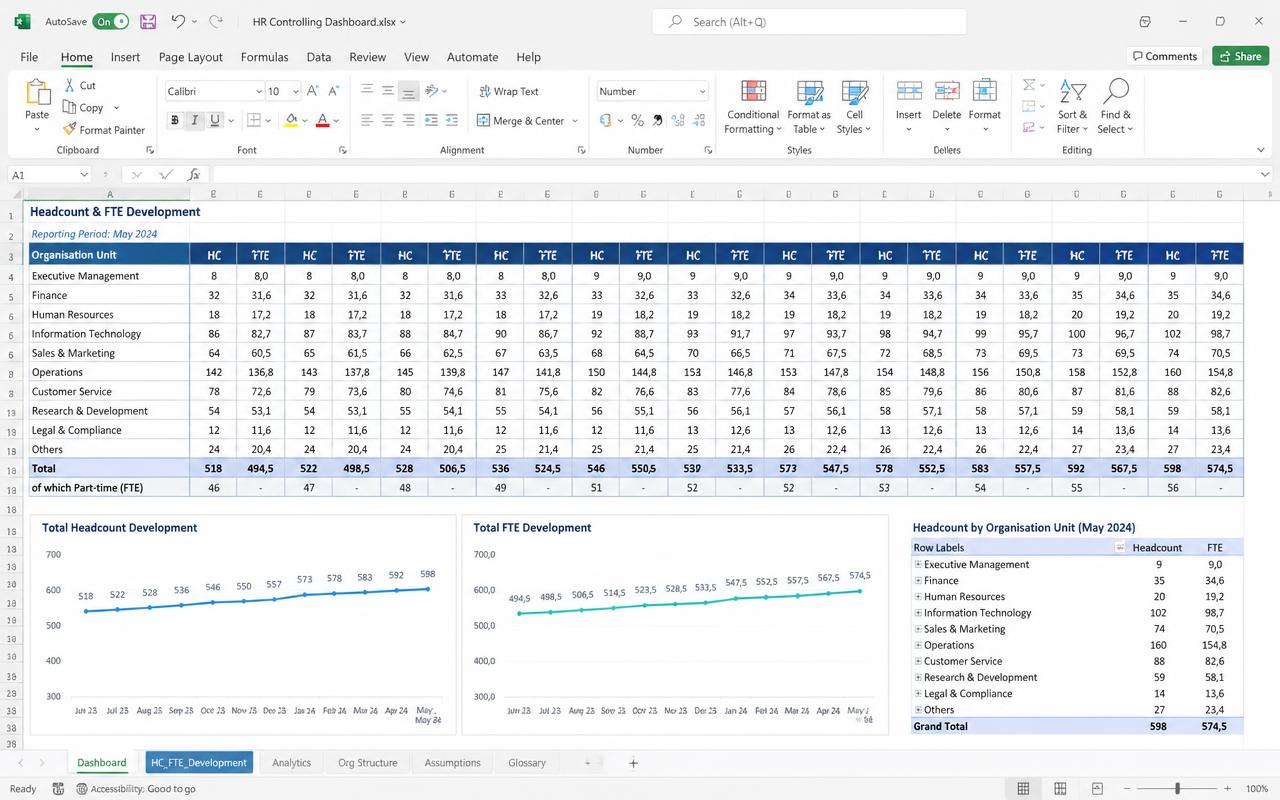Screen dimensions: 1280x800
Task: Open the Formulas ribbon tab
Action: (x=264, y=57)
